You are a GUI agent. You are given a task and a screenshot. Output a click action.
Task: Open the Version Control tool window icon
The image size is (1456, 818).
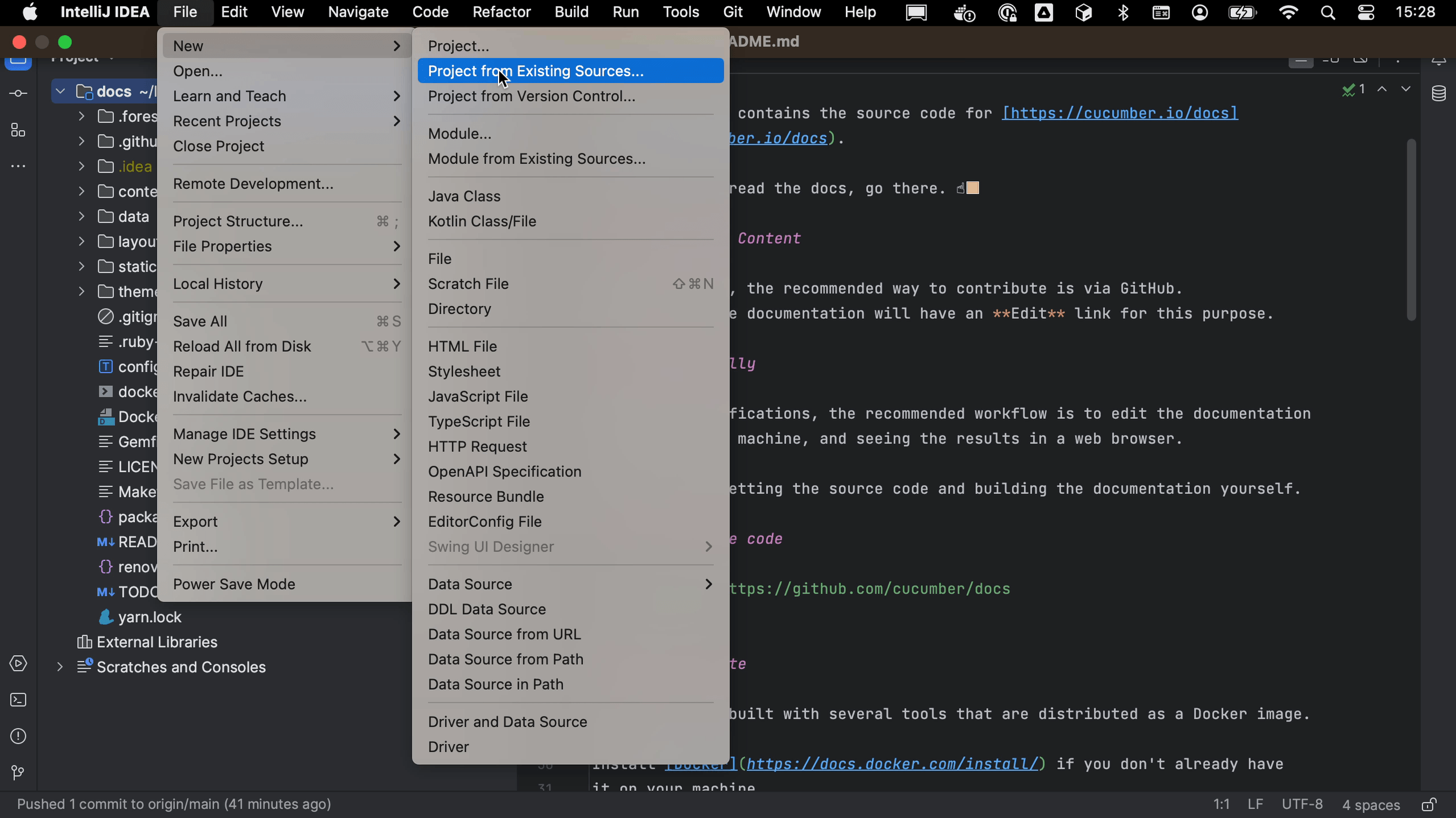(18, 772)
